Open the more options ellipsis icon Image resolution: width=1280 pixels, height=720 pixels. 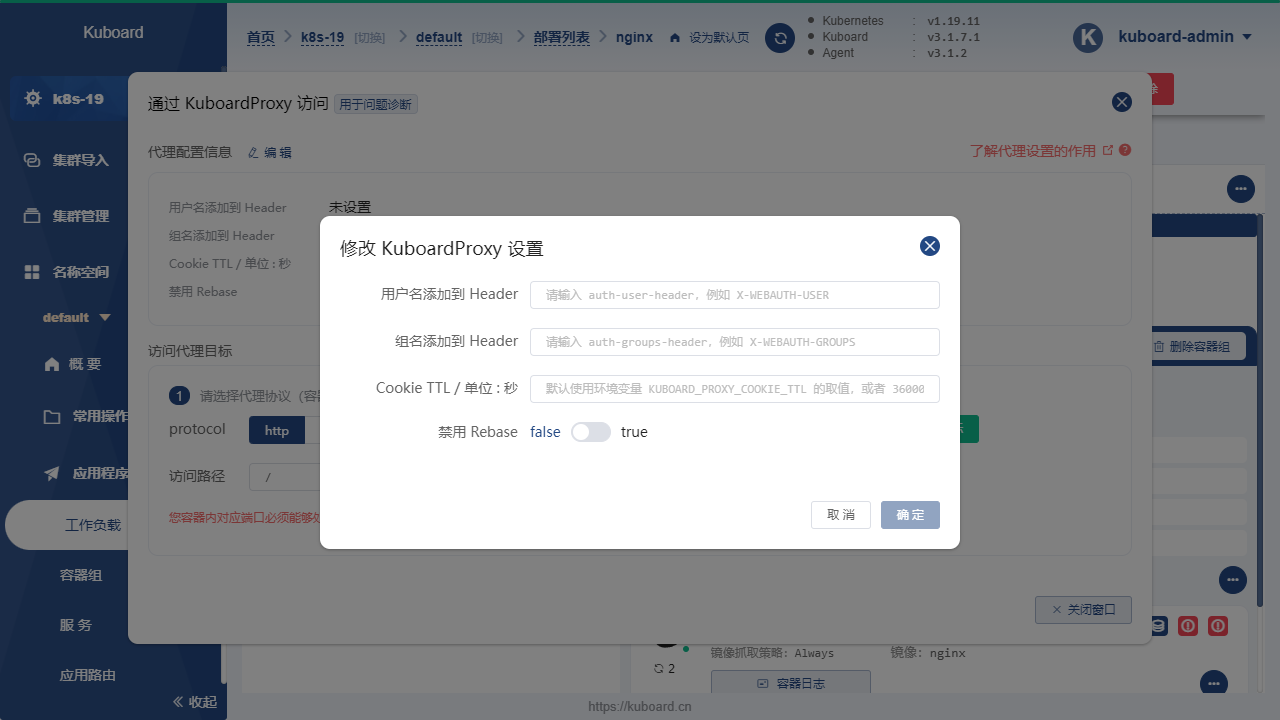[1241, 189]
